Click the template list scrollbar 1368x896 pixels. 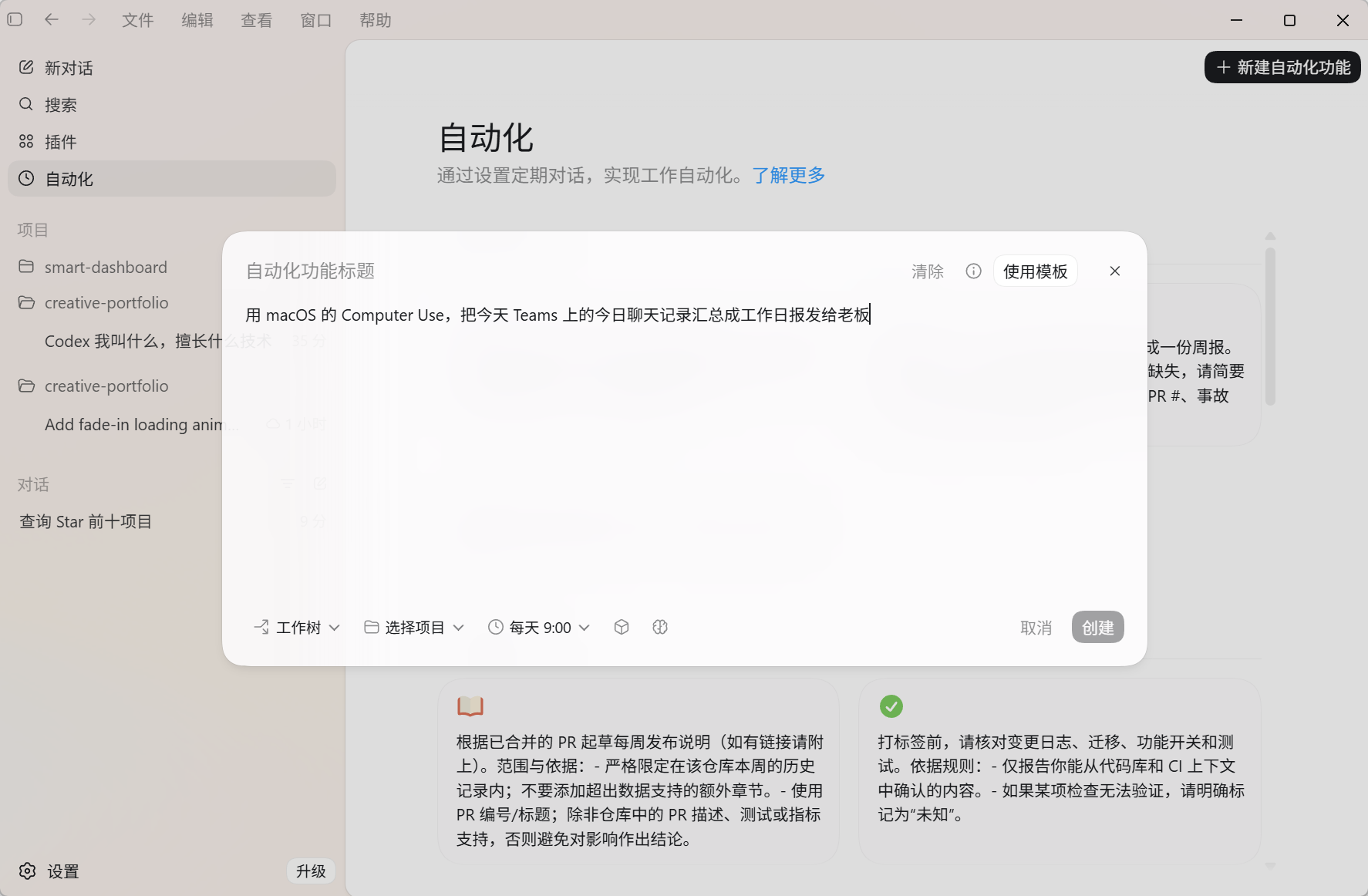[1270, 325]
